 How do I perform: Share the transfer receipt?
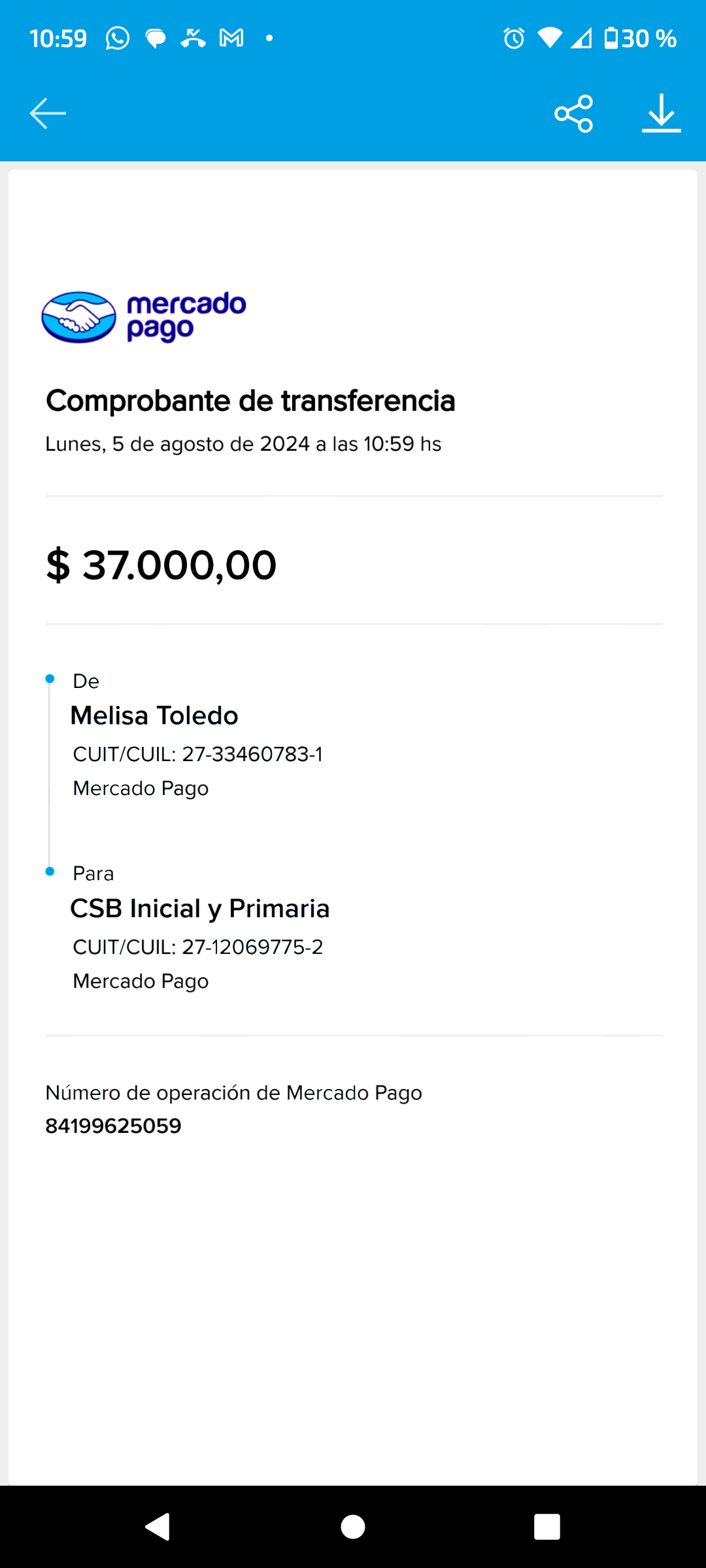573,114
